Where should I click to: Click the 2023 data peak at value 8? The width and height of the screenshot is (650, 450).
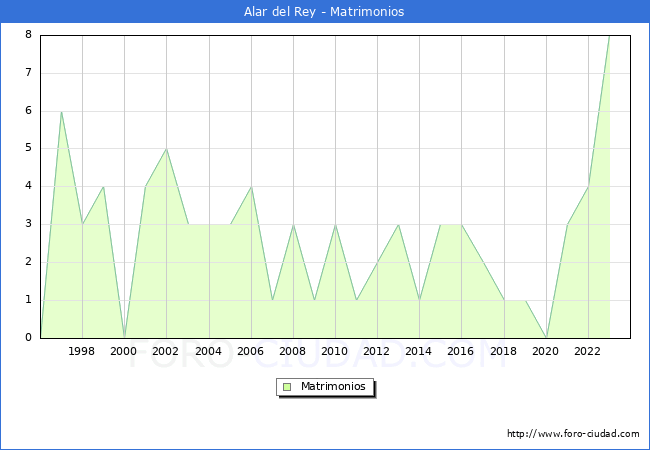click(608, 36)
